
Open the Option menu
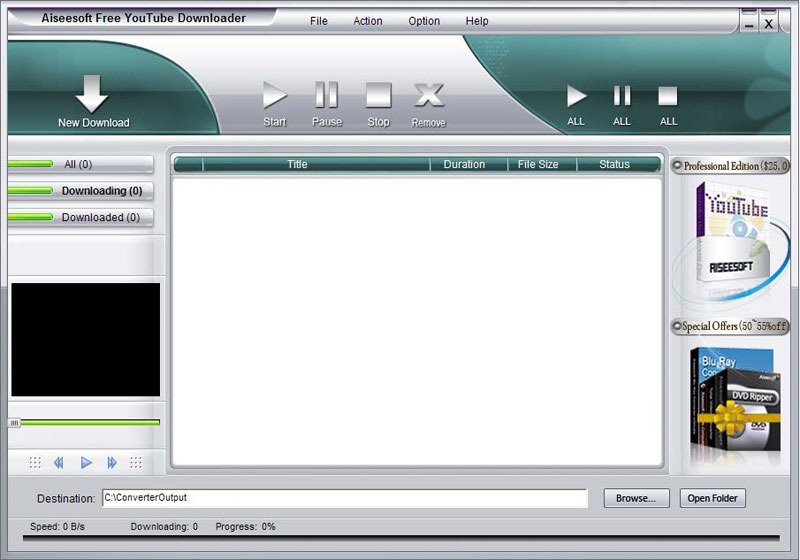click(423, 21)
